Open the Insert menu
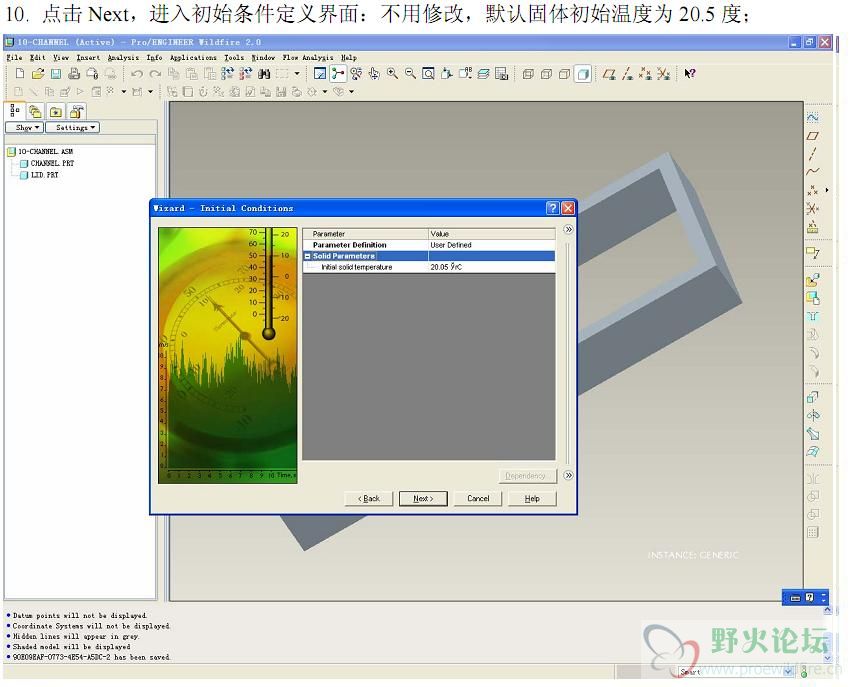 [88, 58]
